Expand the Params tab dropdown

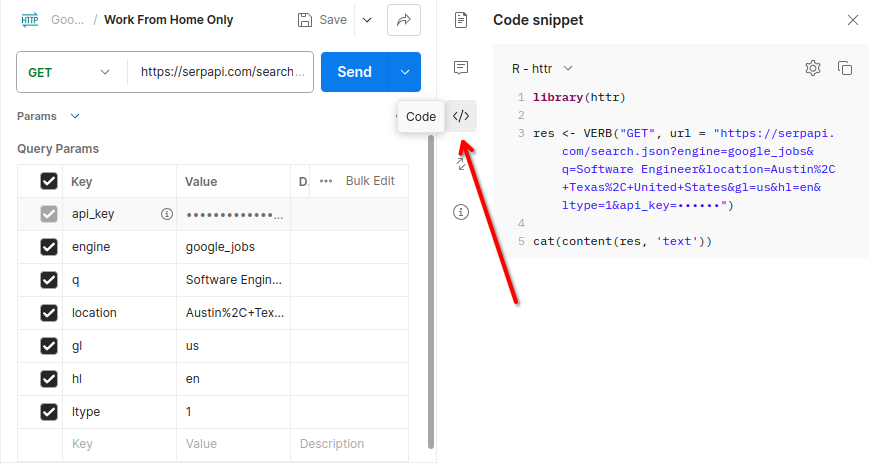click(x=75, y=116)
